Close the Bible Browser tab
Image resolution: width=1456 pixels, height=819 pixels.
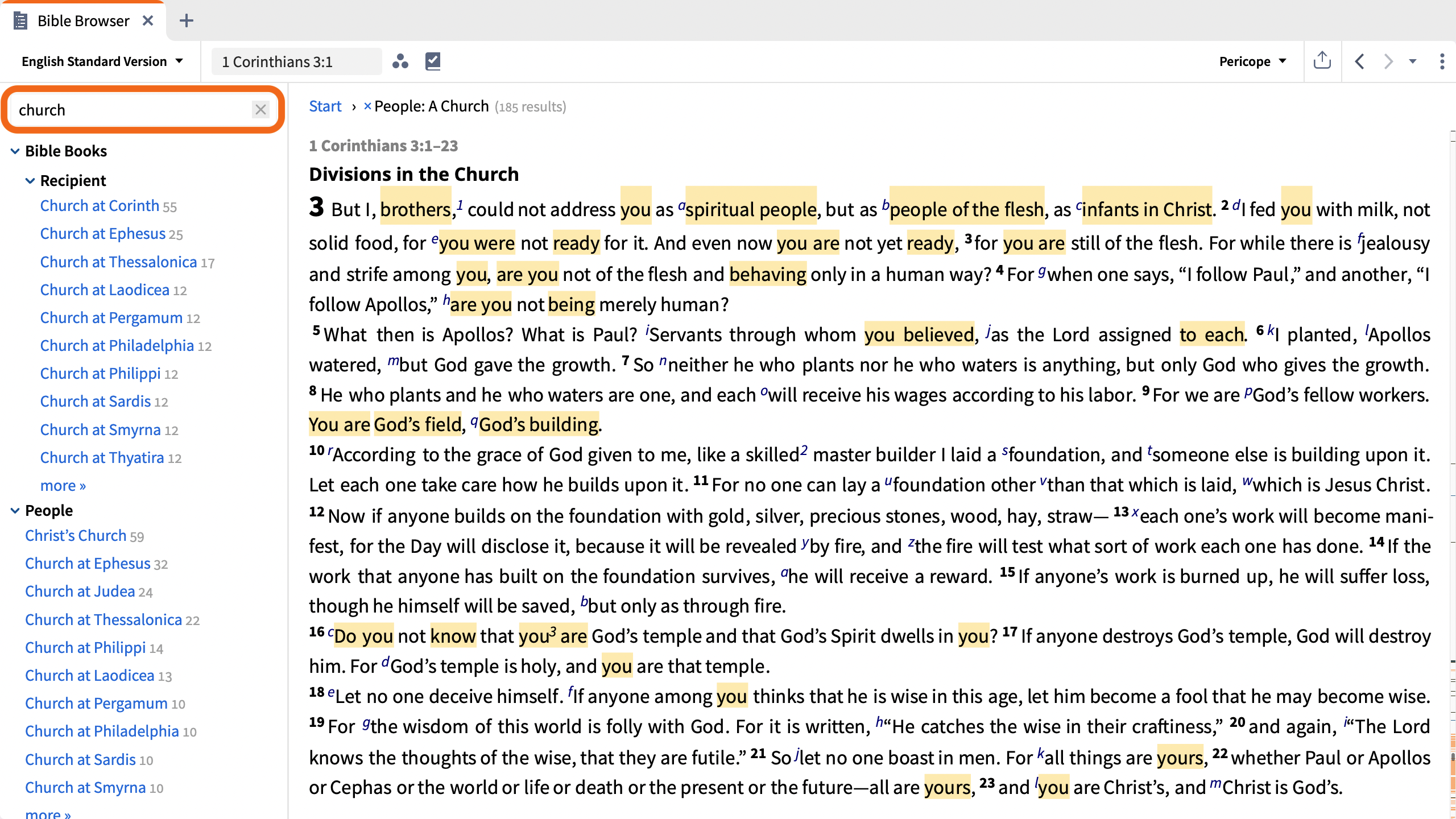148,21
